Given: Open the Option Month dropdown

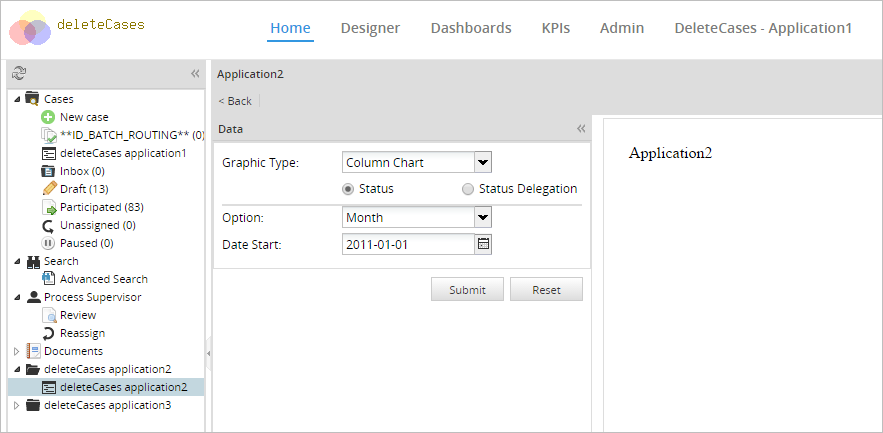Looking at the screenshot, I should click(x=482, y=217).
